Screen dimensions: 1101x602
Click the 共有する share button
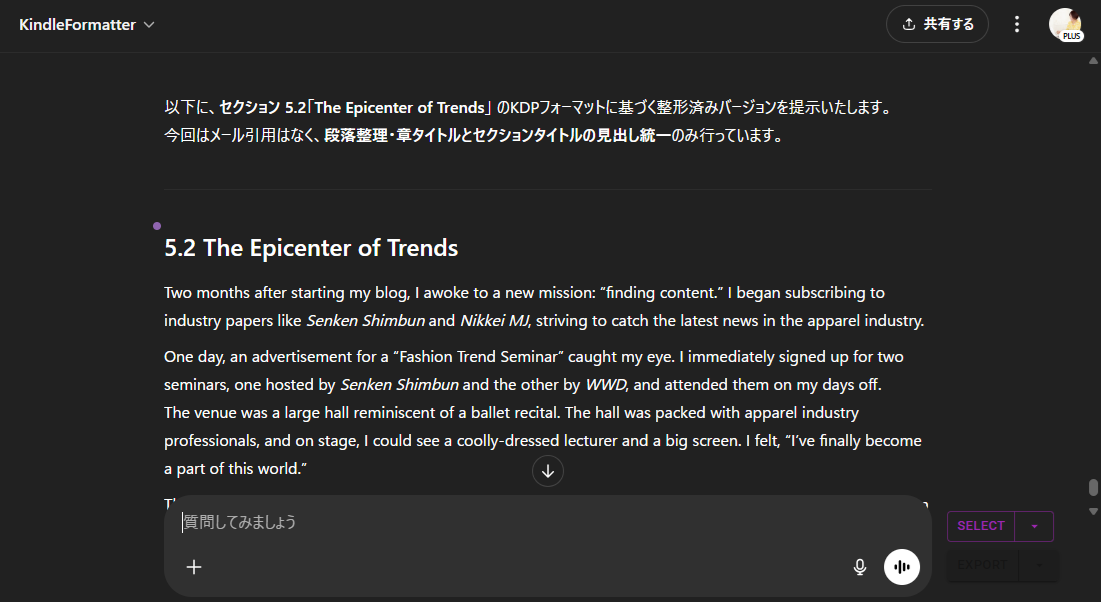pos(937,24)
